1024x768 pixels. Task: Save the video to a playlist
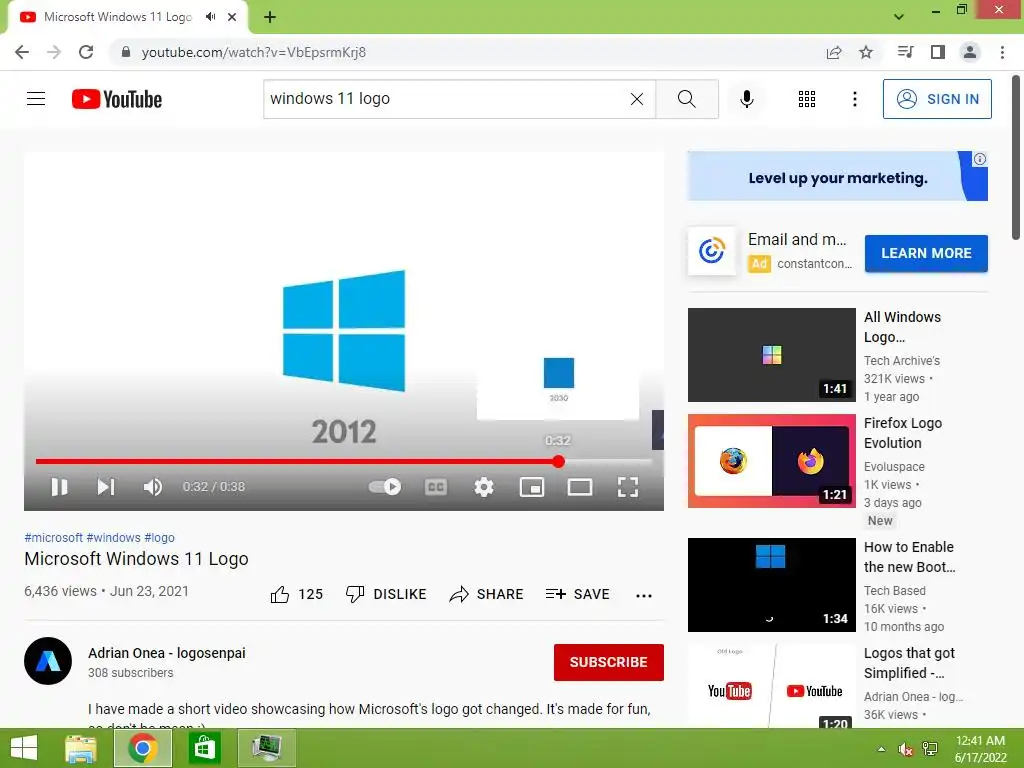[x=577, y=594]
